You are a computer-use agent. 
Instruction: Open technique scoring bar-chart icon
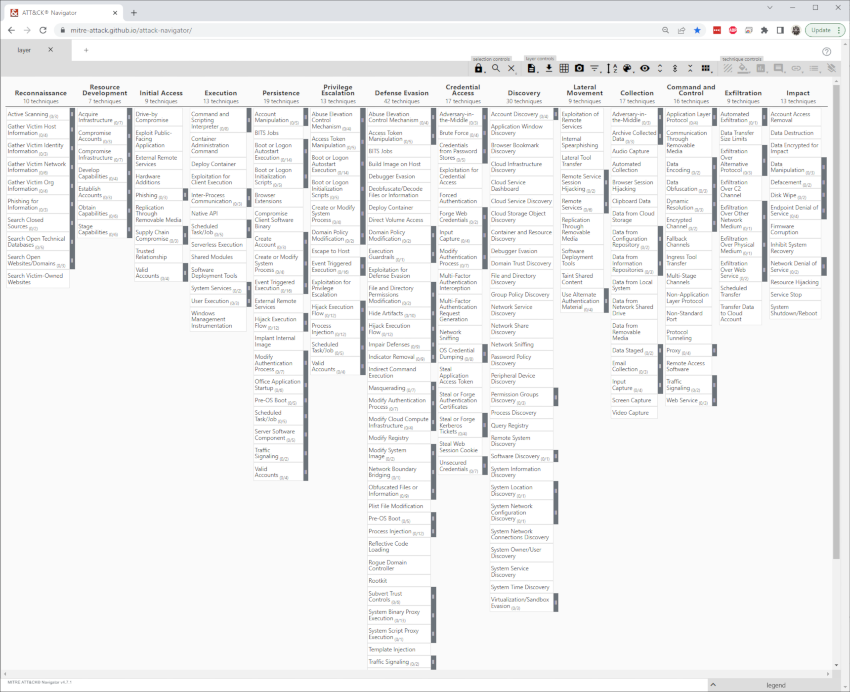[x=761, y=68]
